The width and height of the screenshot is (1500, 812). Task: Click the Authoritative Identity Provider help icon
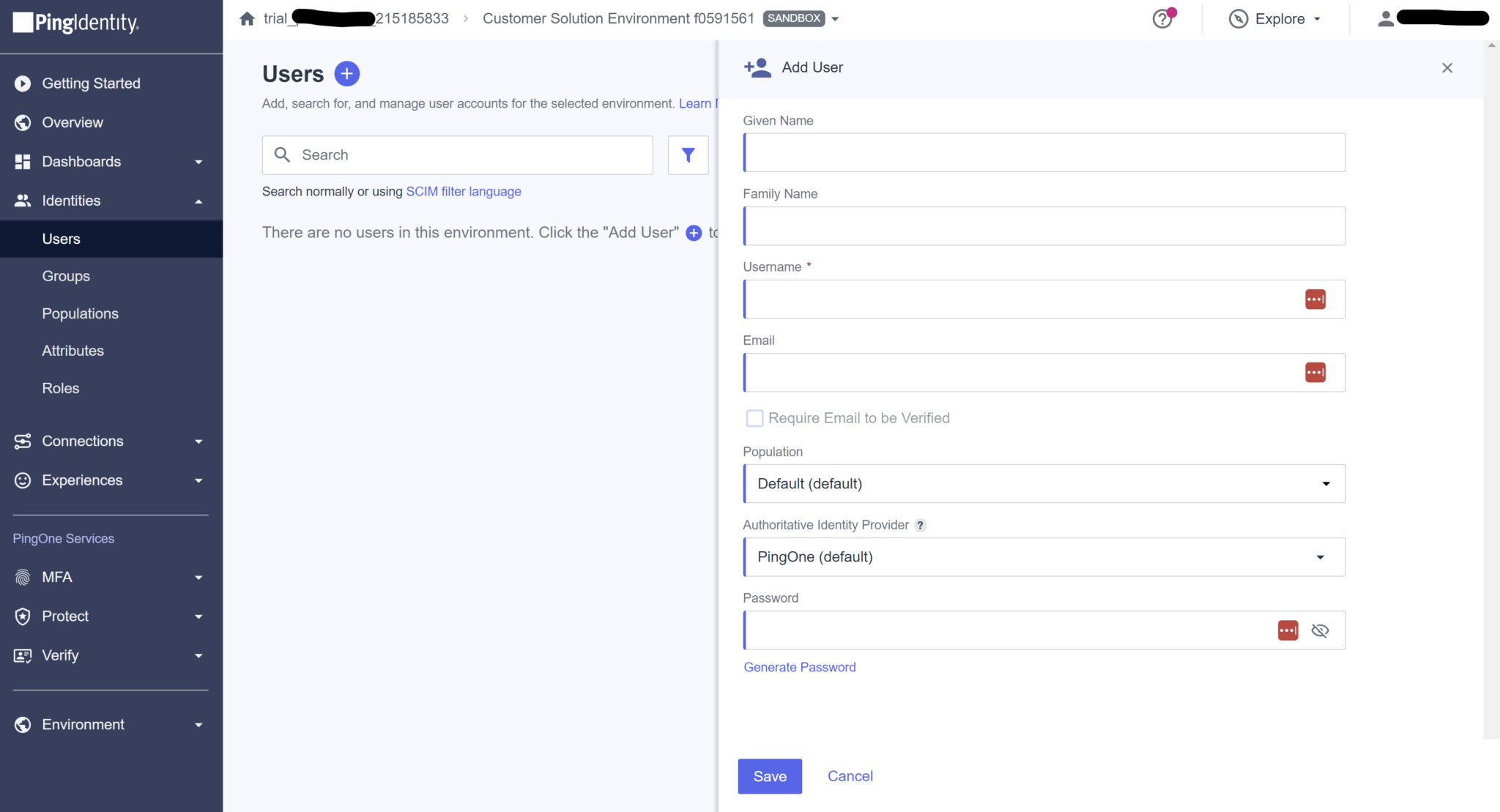(920, 525)
